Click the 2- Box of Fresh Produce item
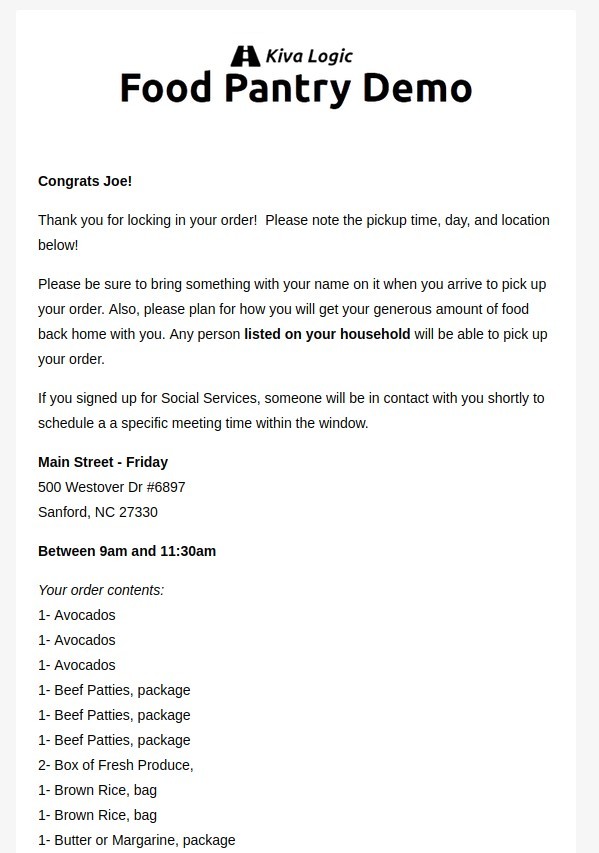This screenshot has height=853, width=599. (x=116, y=765)
